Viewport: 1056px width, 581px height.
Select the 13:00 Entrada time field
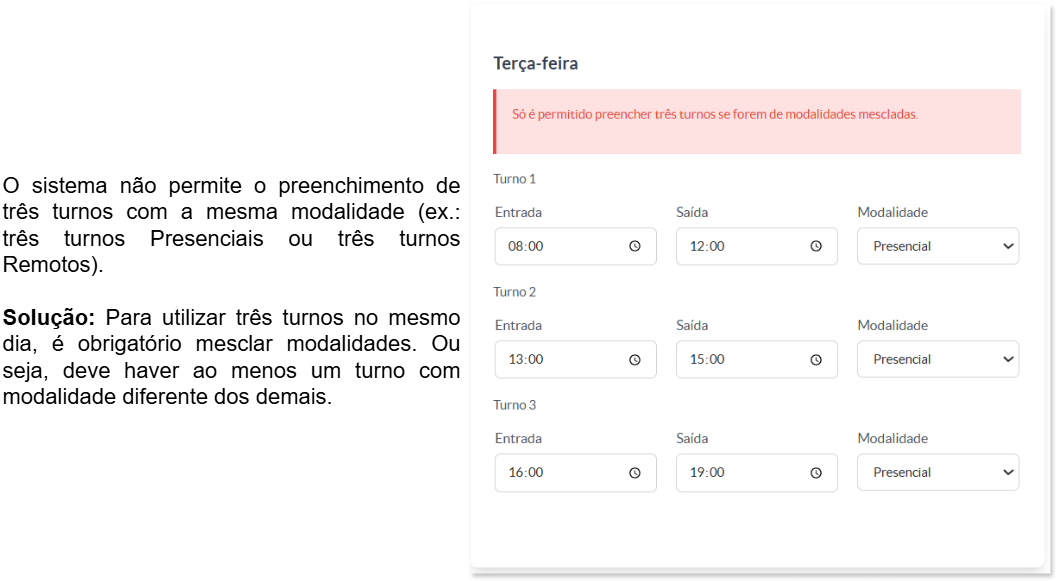click(575, 360)
